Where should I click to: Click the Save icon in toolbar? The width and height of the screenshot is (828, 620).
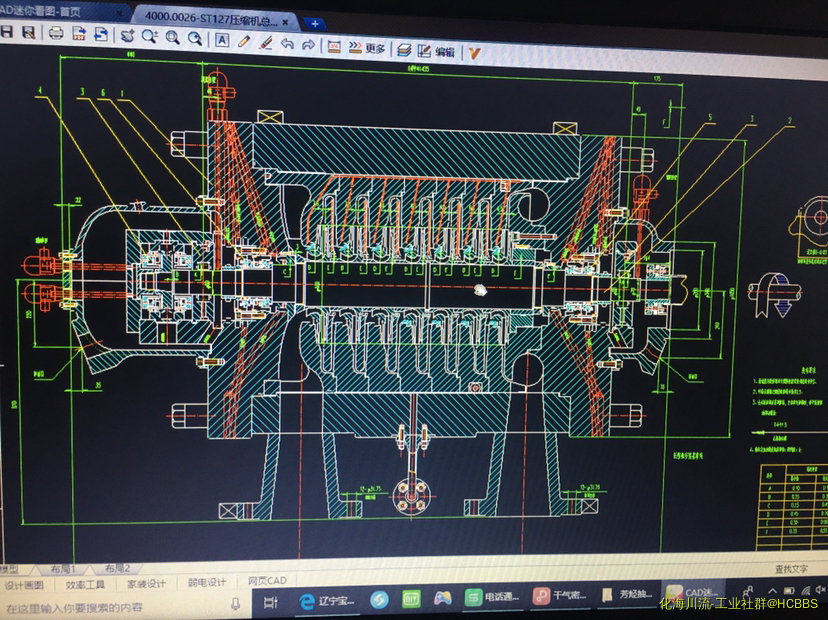[x=7, y=32]
